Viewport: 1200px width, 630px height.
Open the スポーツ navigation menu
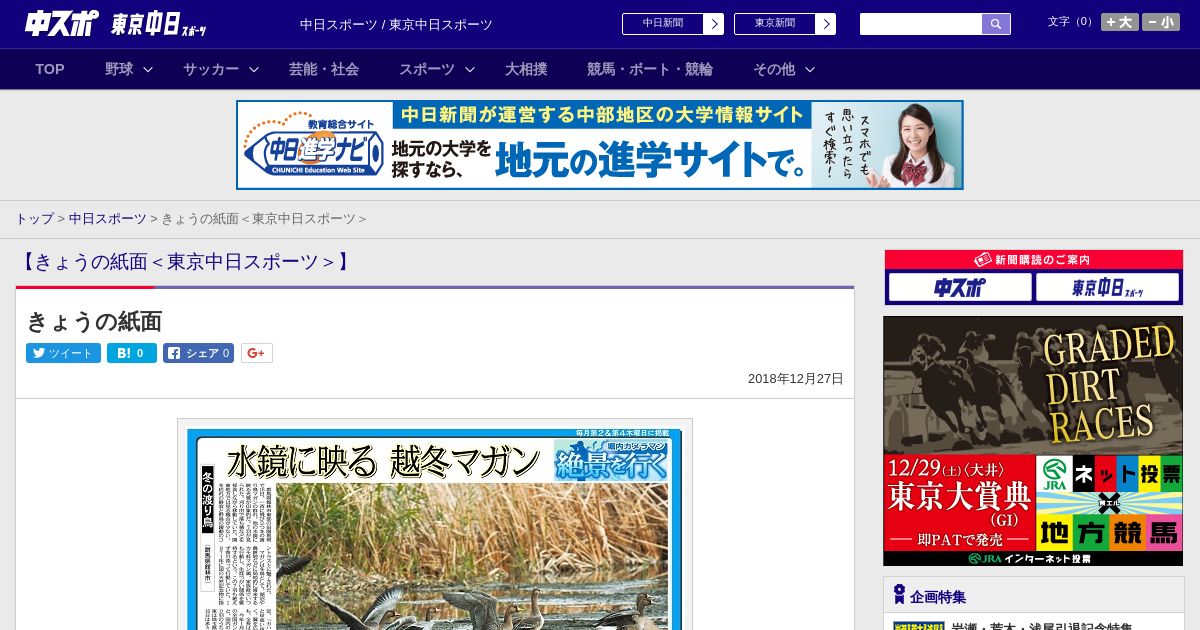[427, 69]
